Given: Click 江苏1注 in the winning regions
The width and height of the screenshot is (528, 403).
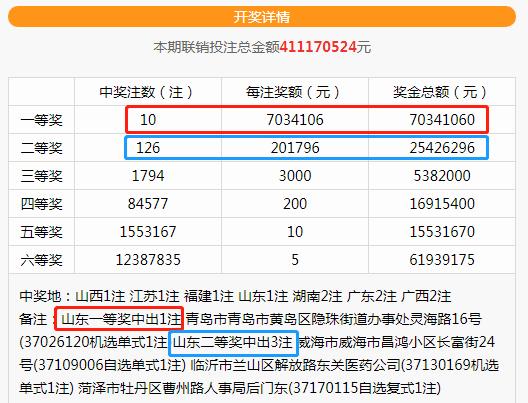Looking at the screenshot, I should coord(155,296).
